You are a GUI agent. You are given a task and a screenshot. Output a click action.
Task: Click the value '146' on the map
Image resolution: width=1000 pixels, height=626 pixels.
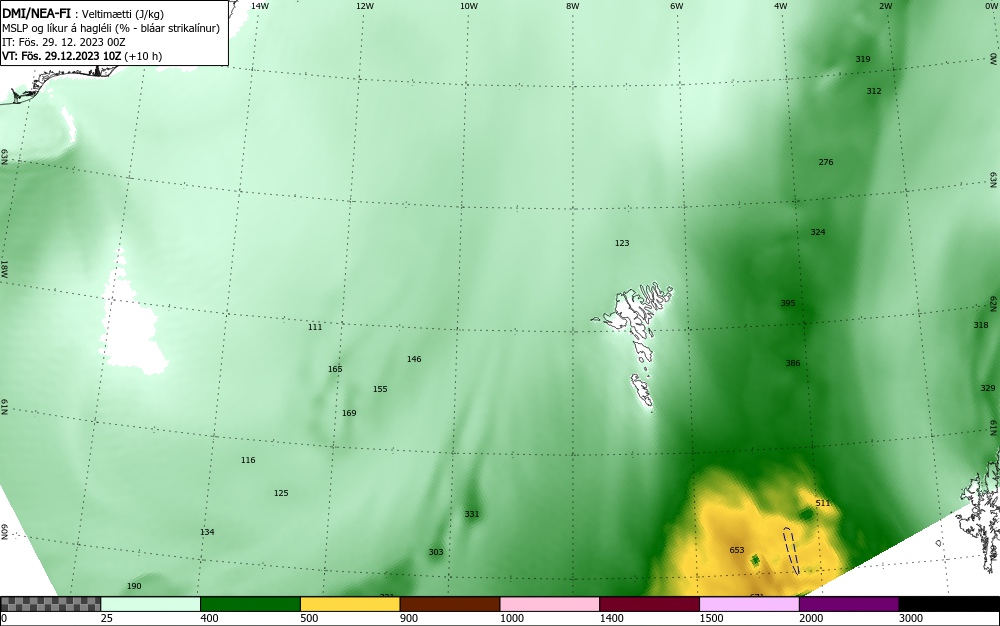pos(414,359)
